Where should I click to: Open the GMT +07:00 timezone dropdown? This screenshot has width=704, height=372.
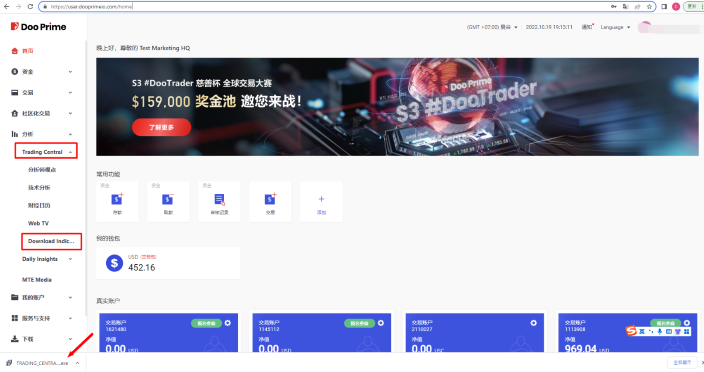[x=492, y=27]
